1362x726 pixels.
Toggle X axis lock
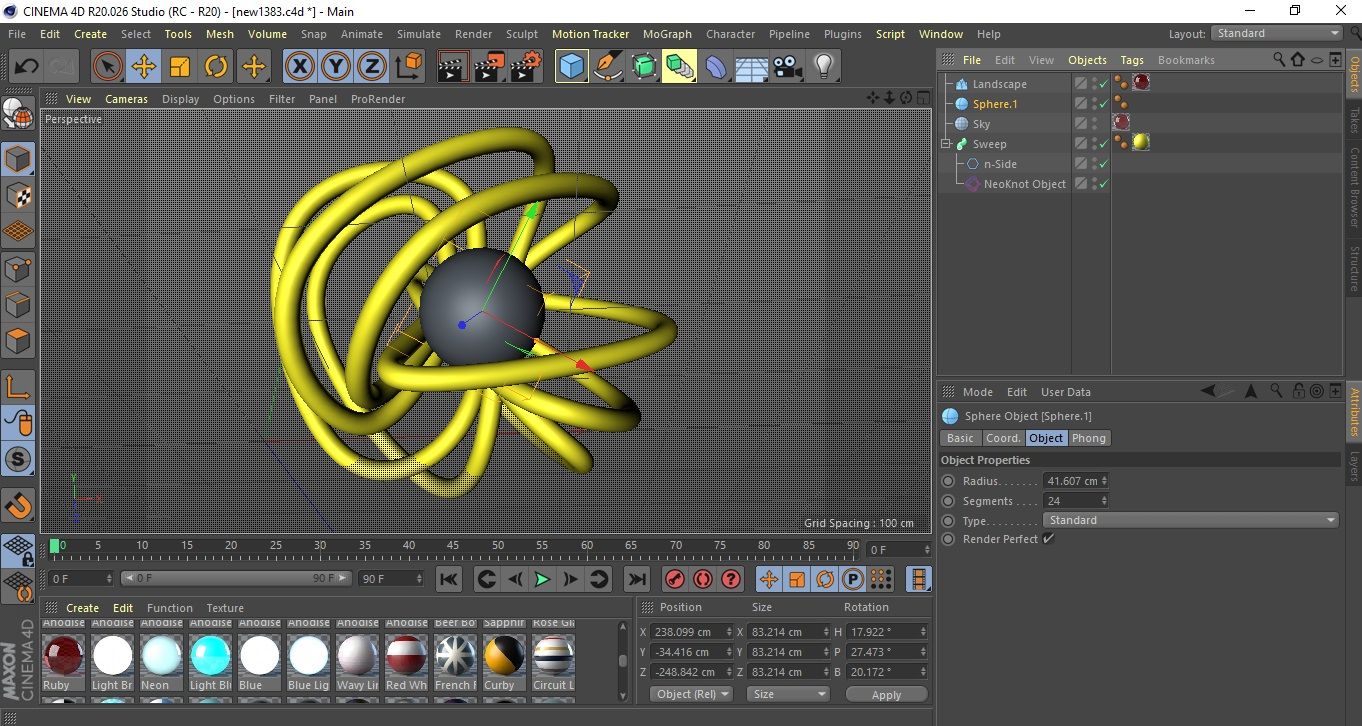[299, 67]
